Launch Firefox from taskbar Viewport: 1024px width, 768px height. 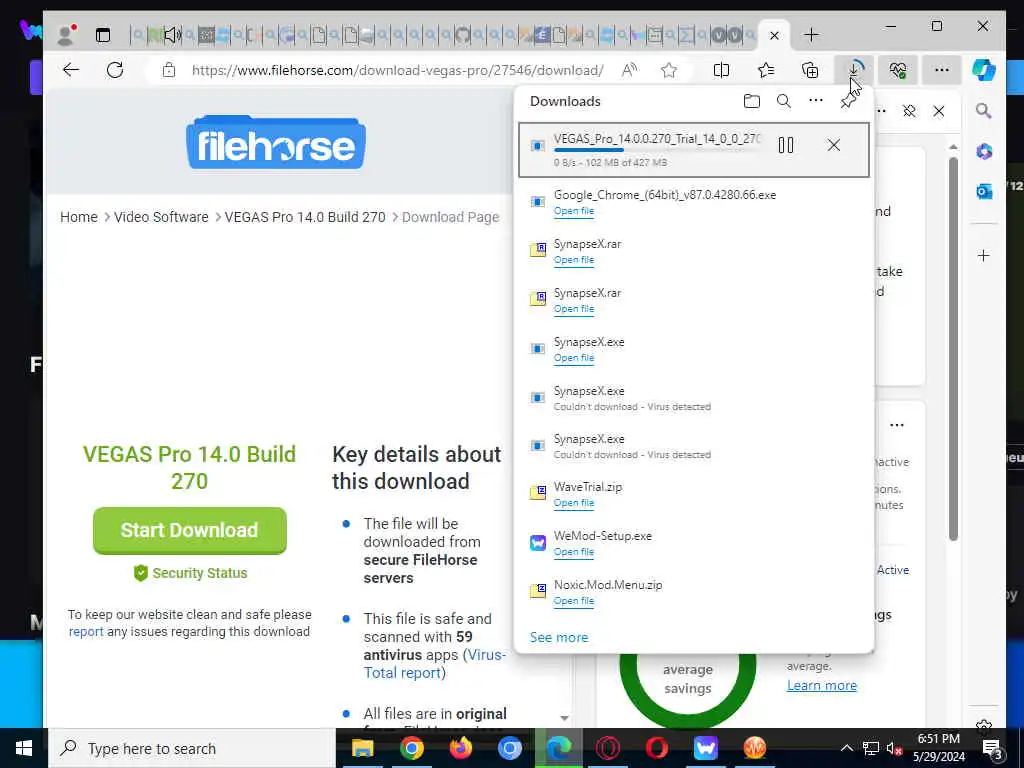460,748
